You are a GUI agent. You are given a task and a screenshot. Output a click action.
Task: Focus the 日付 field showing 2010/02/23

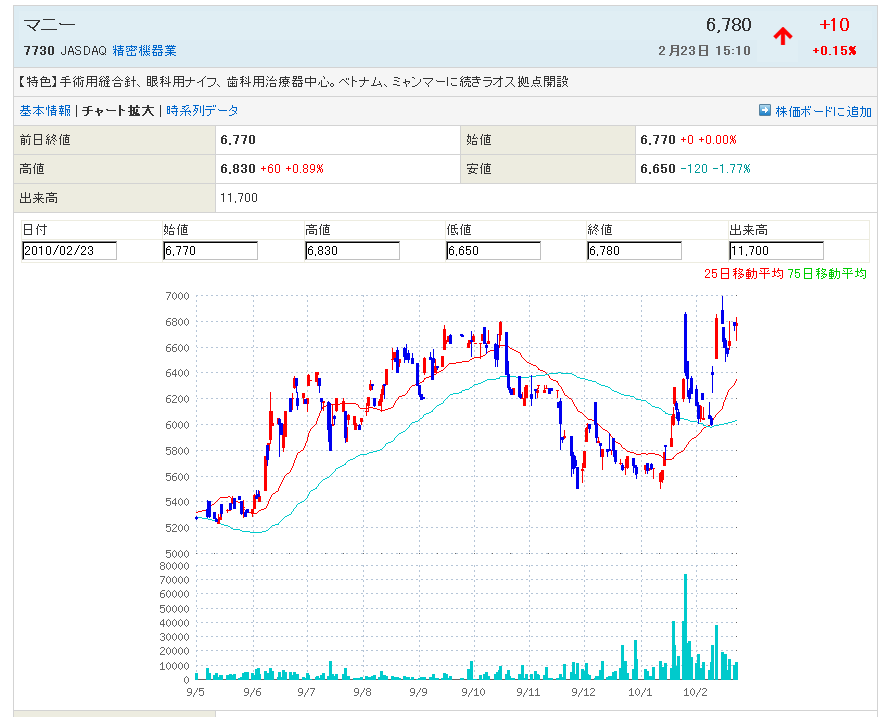(x=69, y=251)
